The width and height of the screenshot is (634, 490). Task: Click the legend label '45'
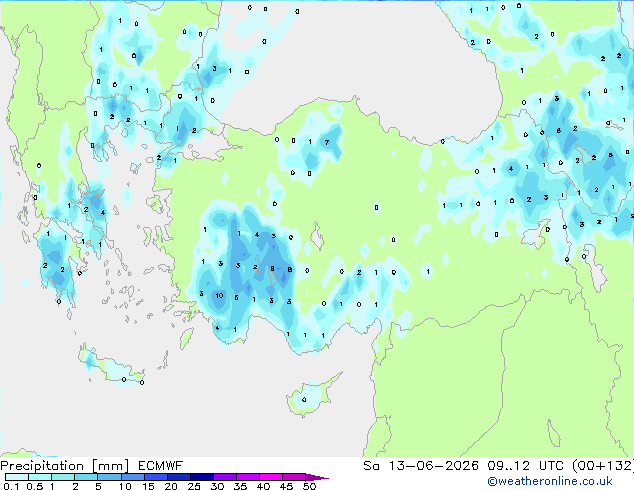(286, 486)
